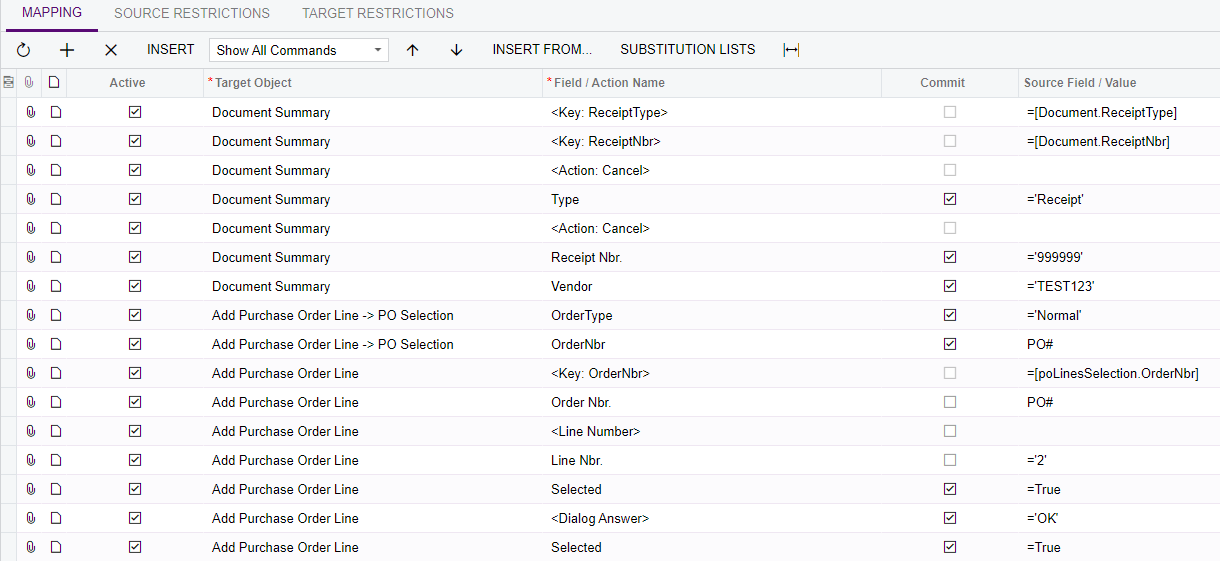Viewport: 1220px width, 561px height.
Task: Select the ='OK' source value cell
Action: click(x=1118, y=518)
